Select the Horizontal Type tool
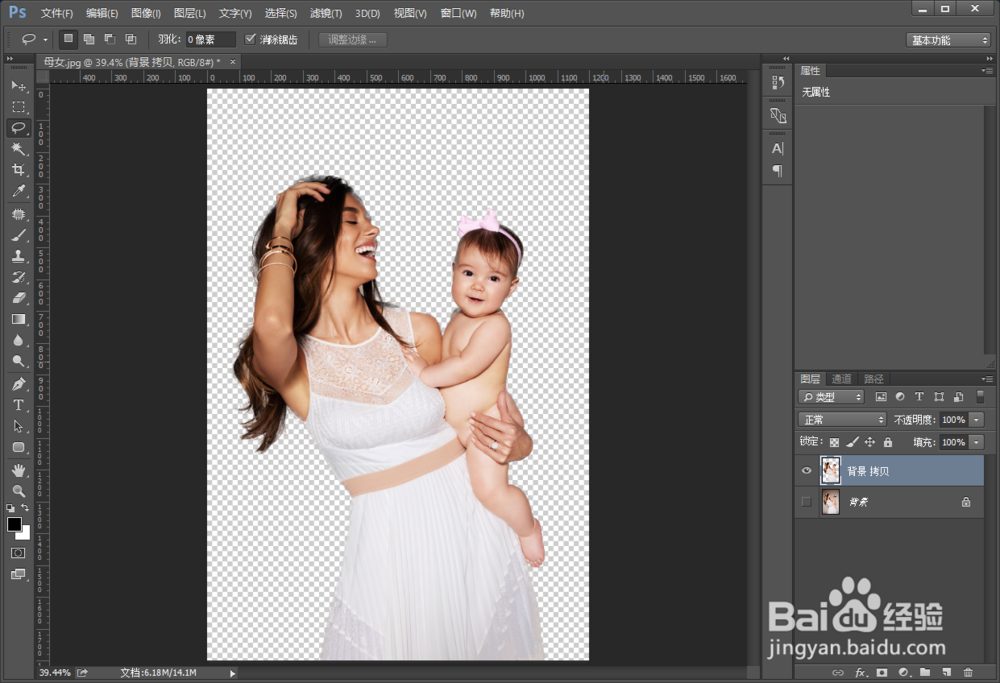Screen dimensions: 1000x683 click(18, 405)
